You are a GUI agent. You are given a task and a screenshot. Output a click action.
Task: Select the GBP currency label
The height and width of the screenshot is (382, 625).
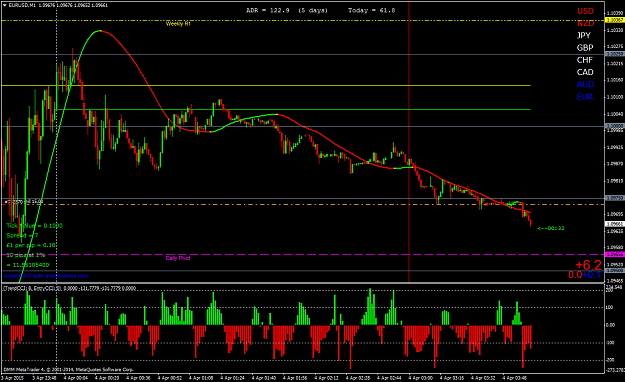point(585,48)
